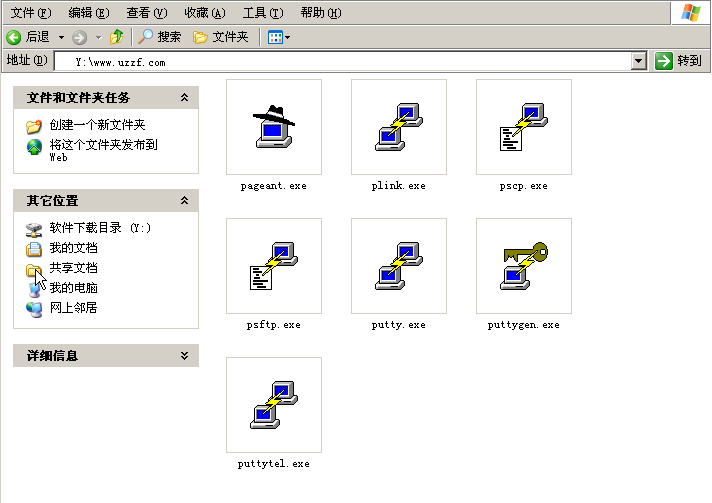Click the network drive Y: icon

[x=34, y=229]
